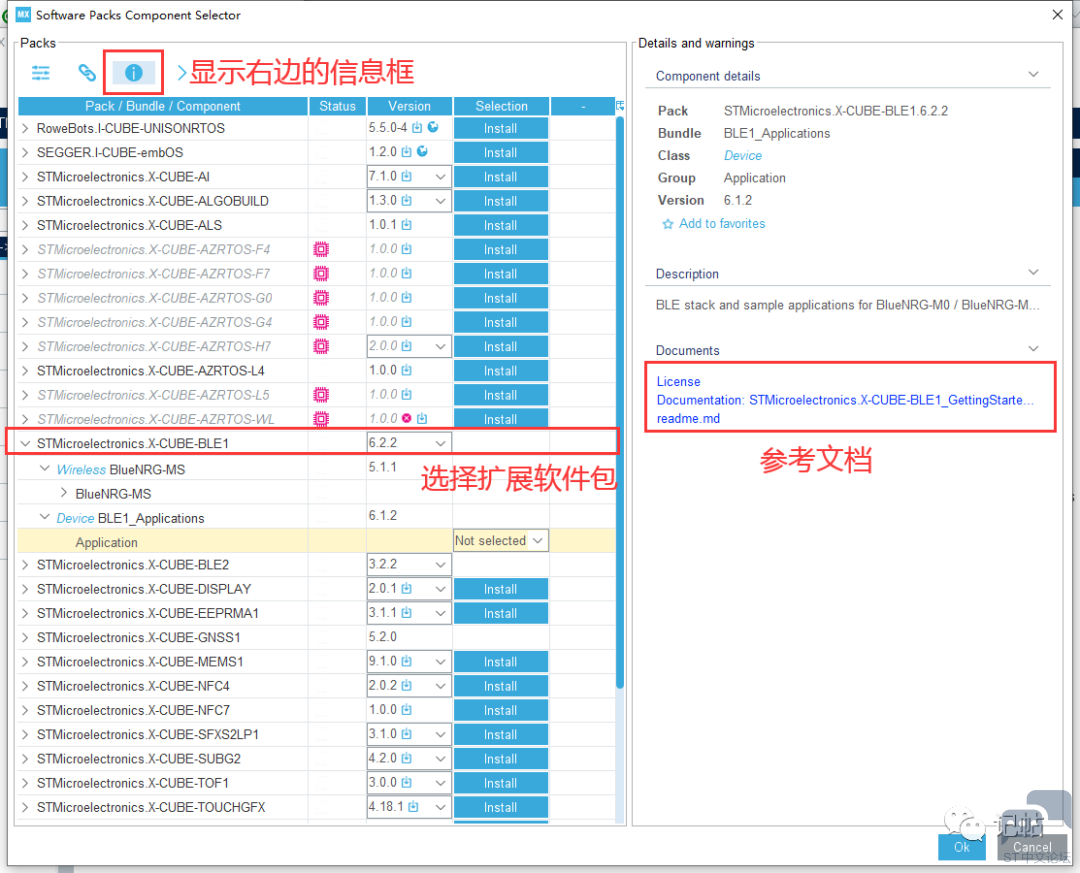Open version dropdown for X-CUBE-TOUCHGFX 4.18.1
Viewport: 1080px width, 873px height.
point(440,807)
